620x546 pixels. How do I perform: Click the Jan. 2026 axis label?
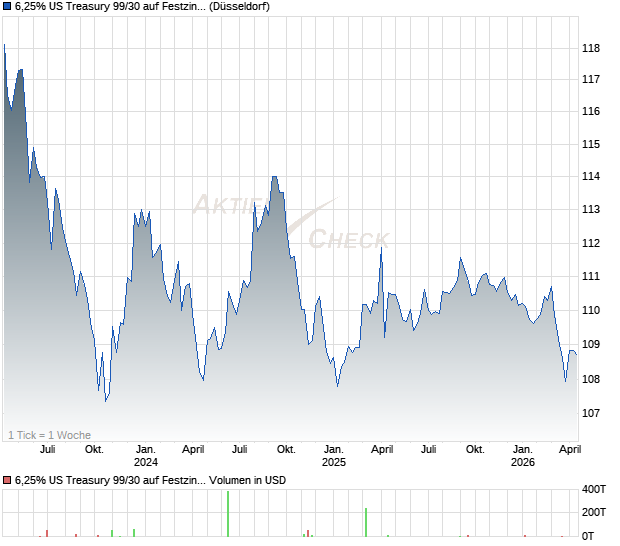522,455
